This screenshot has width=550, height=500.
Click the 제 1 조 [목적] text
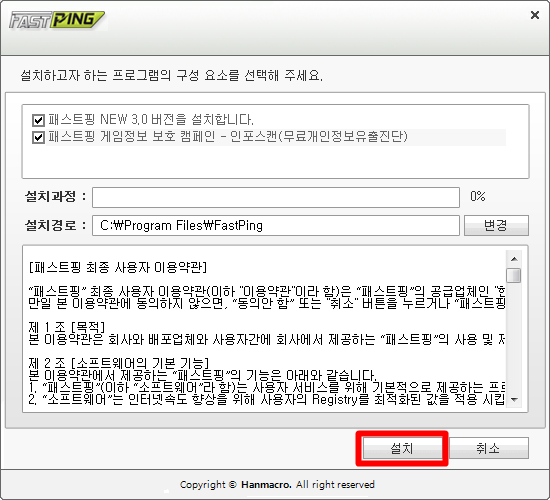tap(67, 327)
